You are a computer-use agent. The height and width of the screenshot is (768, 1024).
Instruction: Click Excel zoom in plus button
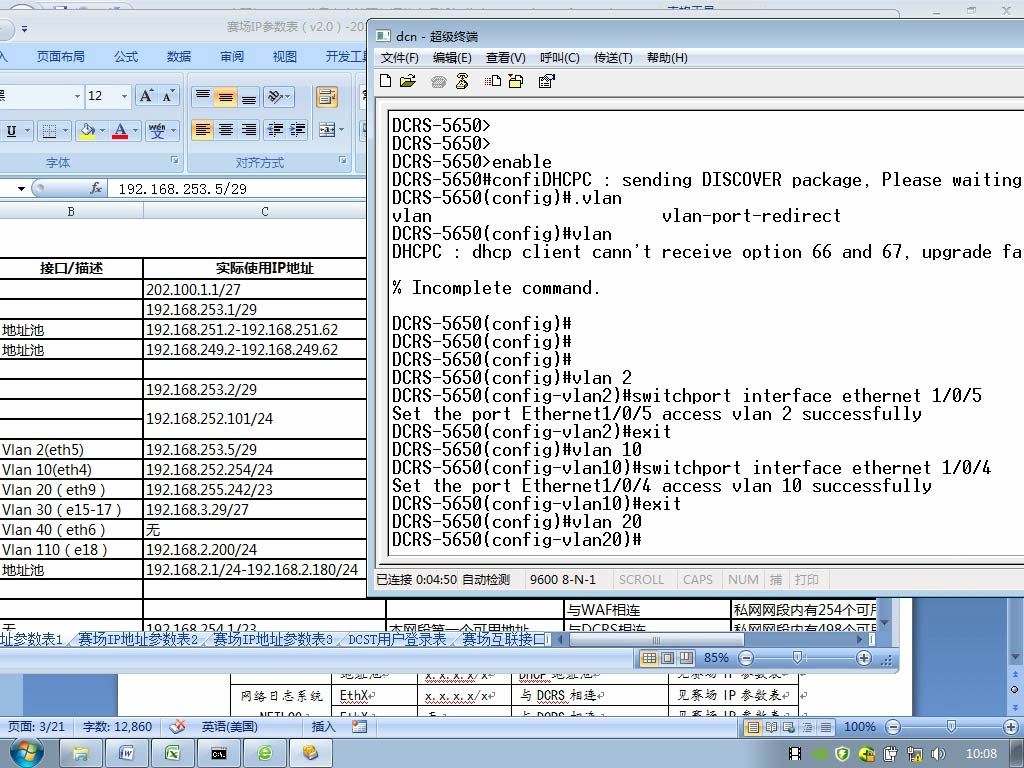click(863, 658)
